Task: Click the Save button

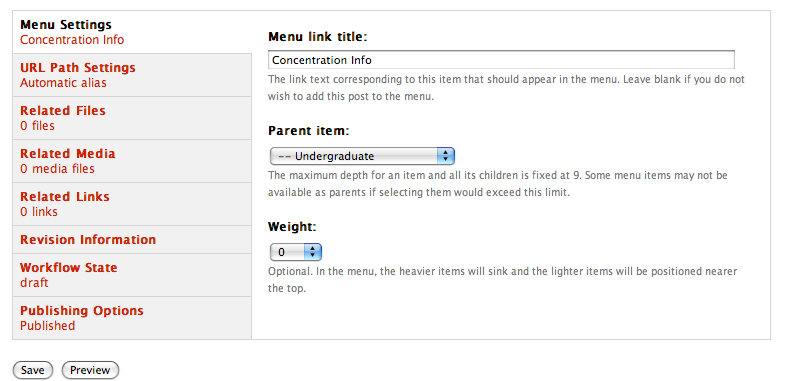Action: pos(33,370)
